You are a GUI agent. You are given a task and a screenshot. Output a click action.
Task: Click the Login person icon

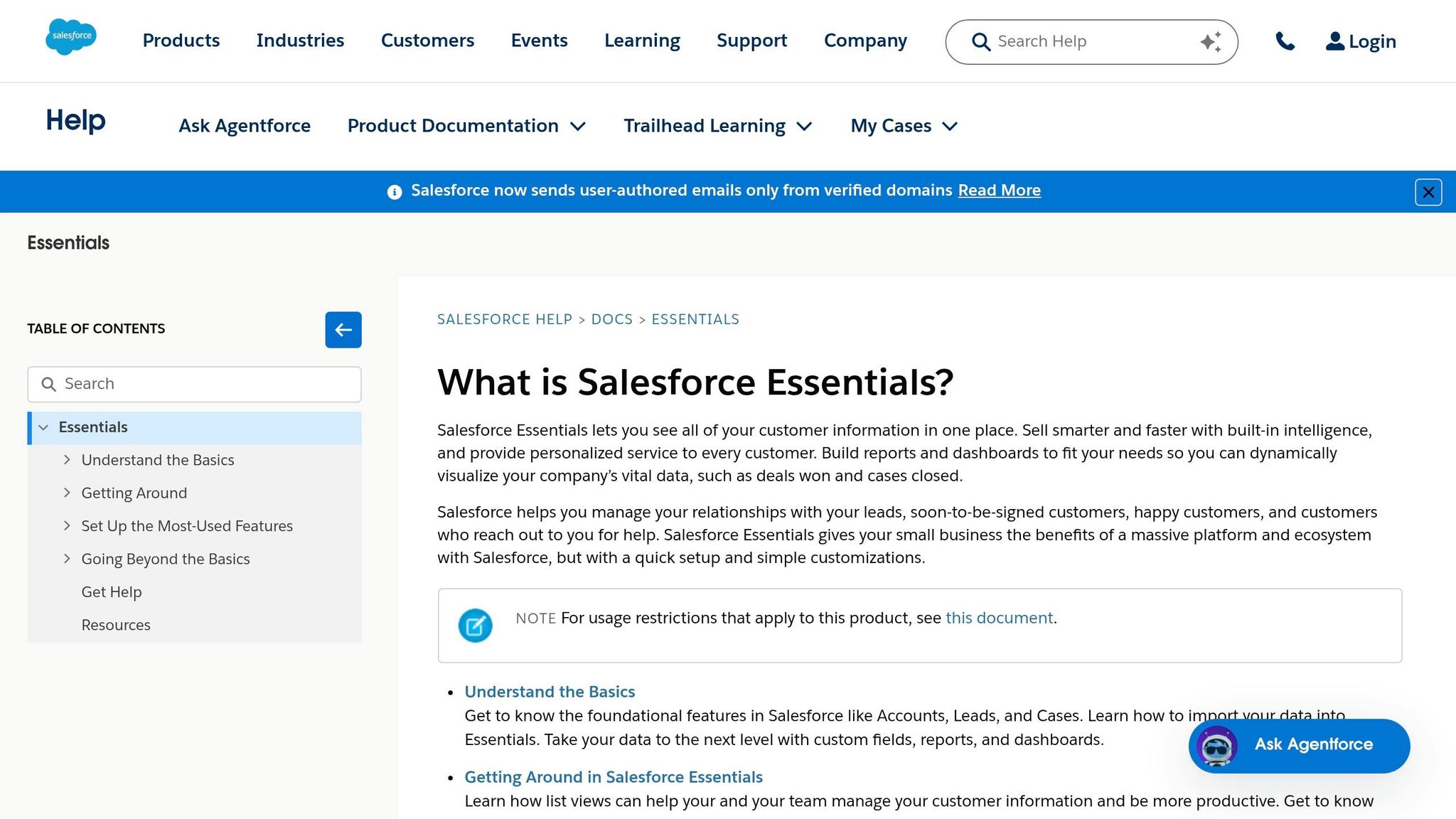[1333, 41]
